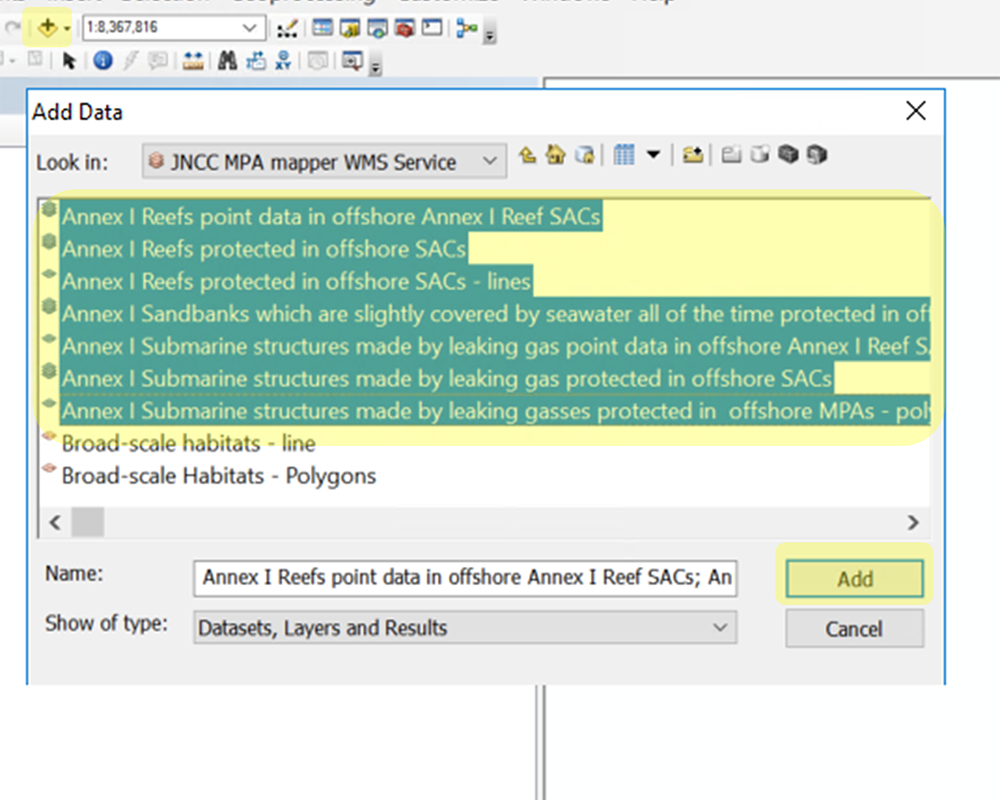Open the Find tool using binoculars icon
This screenshot has width=1000, height=800.
(227, 61)
